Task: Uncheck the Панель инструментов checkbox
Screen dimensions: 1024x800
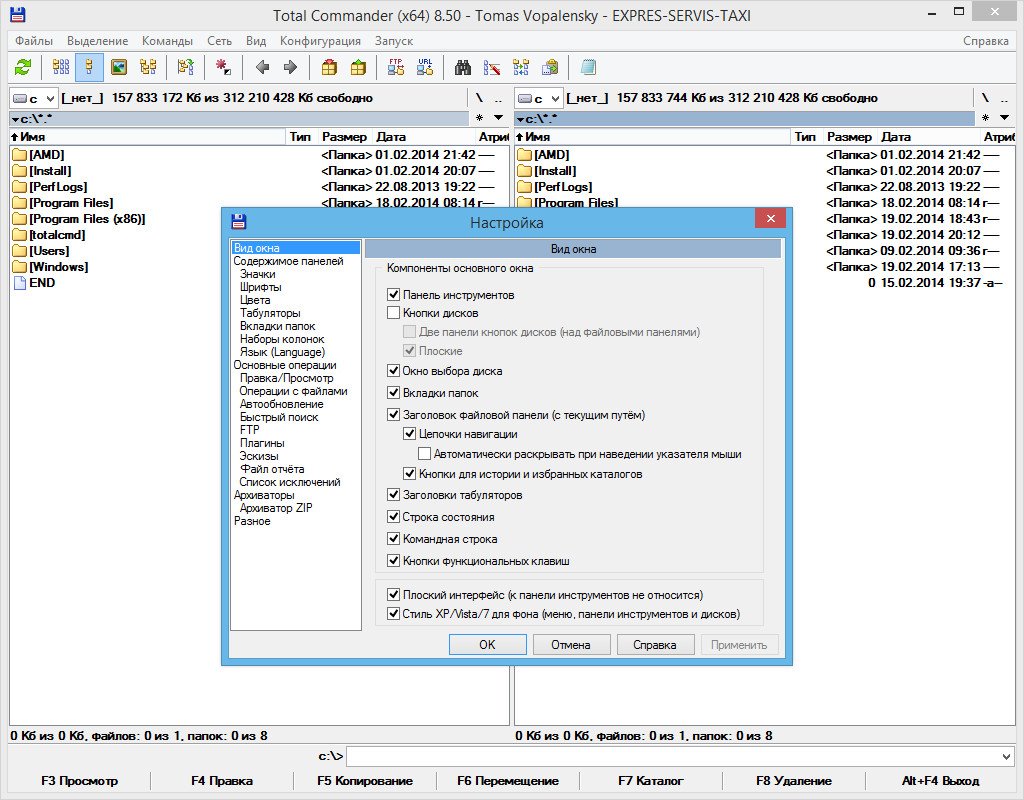Action: [x=393, y=295]
